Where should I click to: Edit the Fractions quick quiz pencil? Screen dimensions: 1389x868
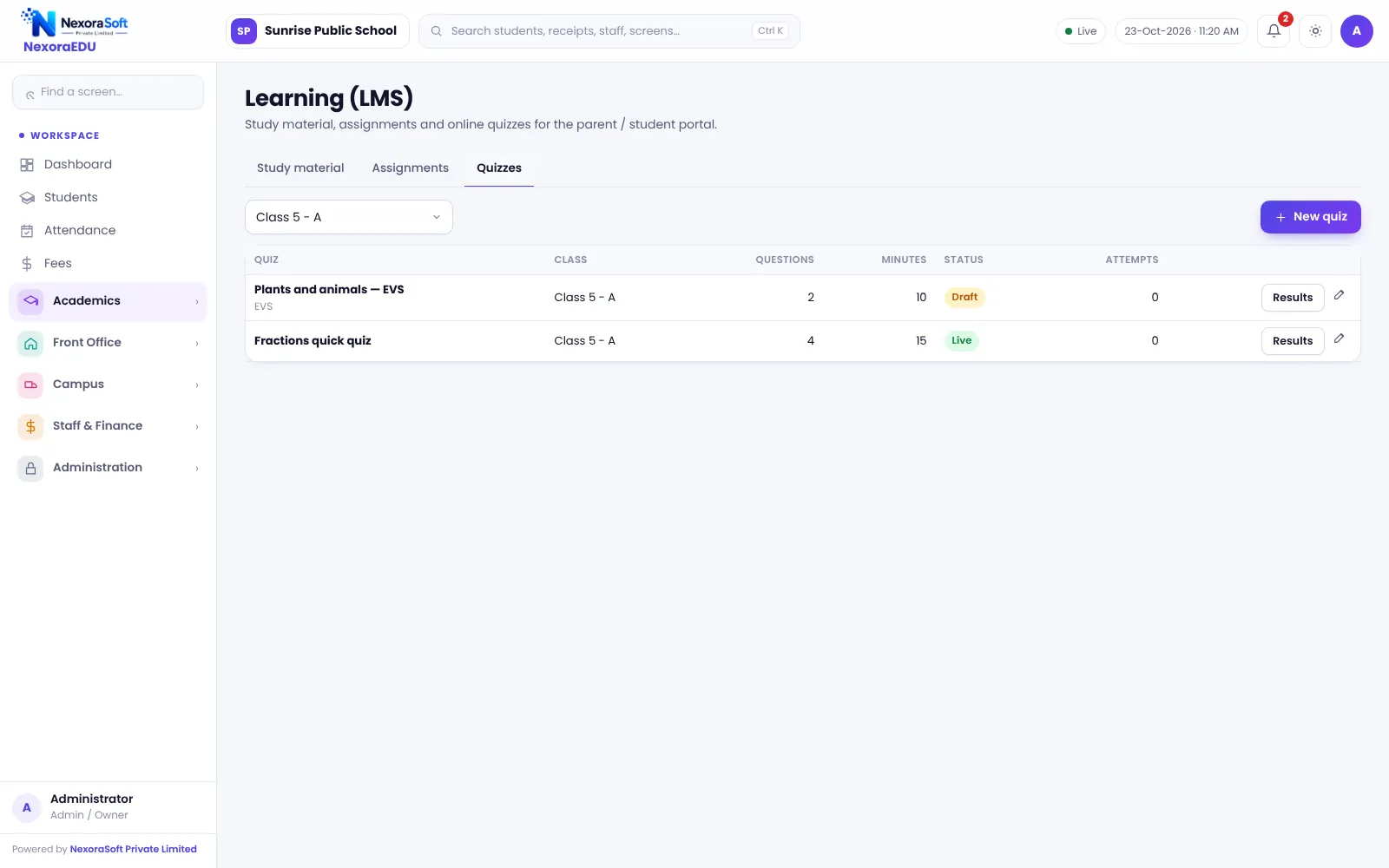[1340, 339]
